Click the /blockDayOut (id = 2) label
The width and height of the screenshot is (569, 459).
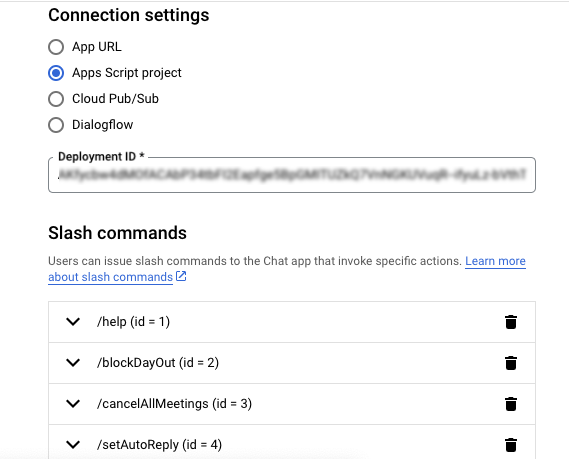pos(158,363)
